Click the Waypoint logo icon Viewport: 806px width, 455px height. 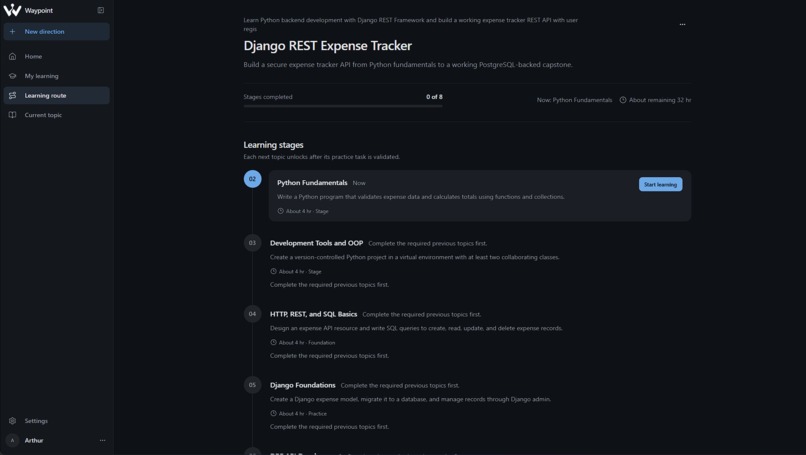pos(12,10)
